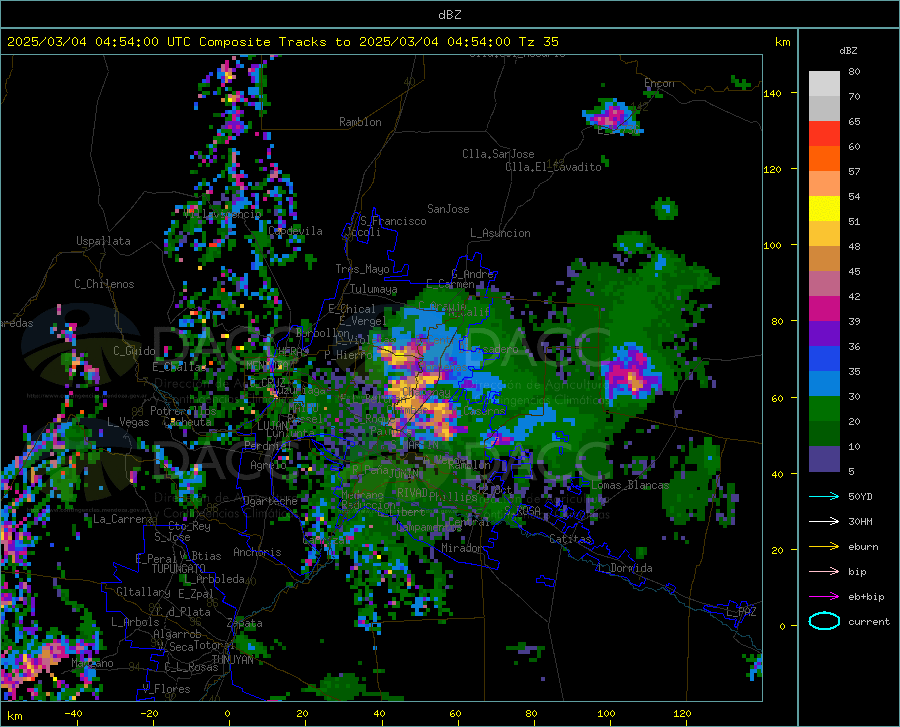Screen dimensions: 900x727
Task: Click the Tulumaya place label
Action: pyautogui.click(x=373, y=289)
